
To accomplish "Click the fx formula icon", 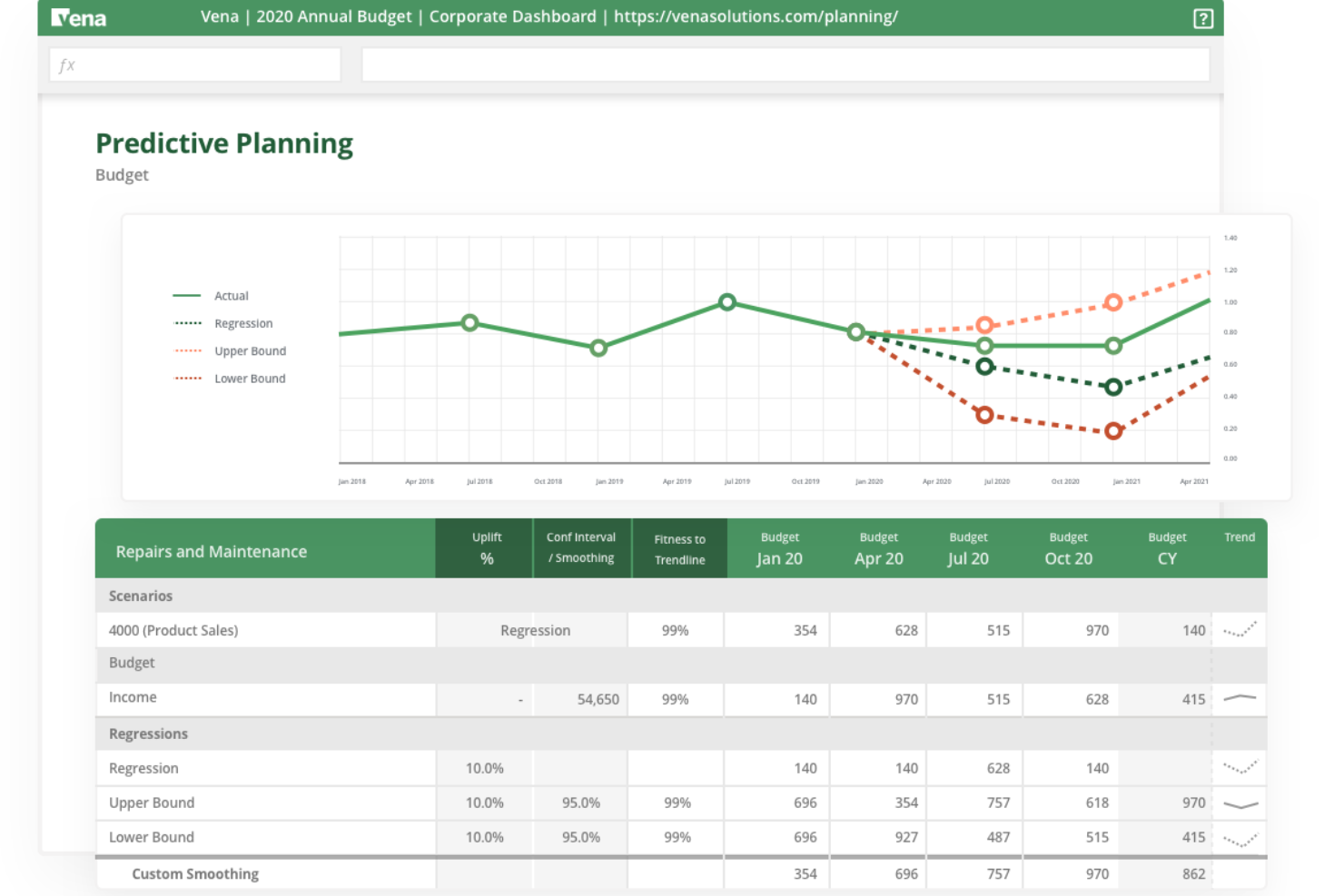I will [x=67, y=64].
